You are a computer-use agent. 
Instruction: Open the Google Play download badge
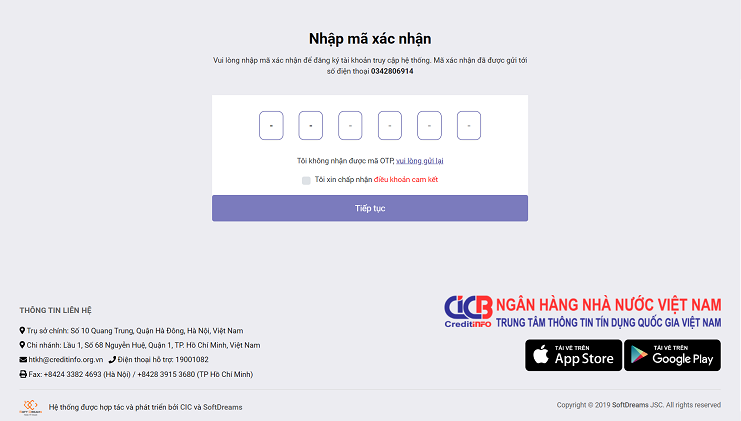pyautogui.click(x=672, y=355)
